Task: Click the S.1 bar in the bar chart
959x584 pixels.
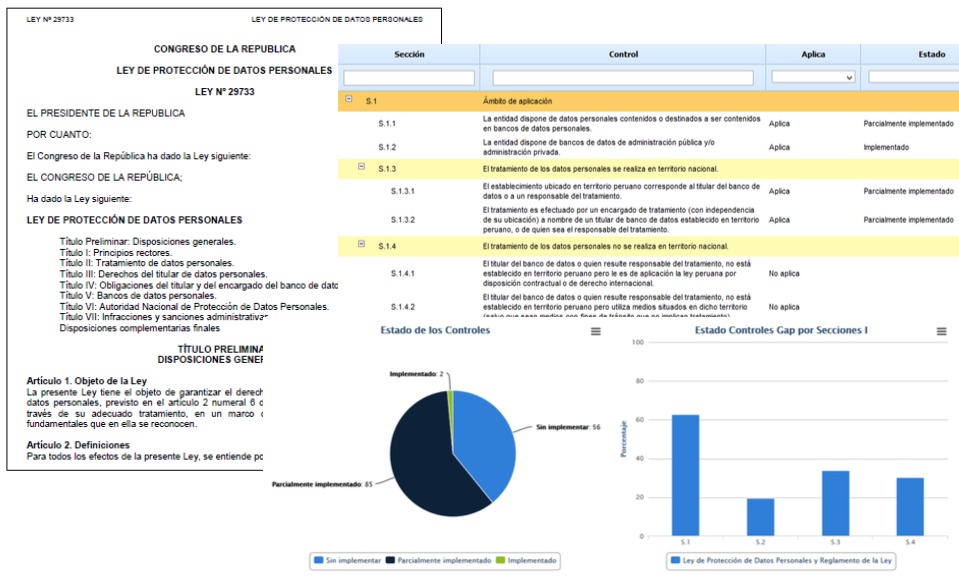Action: pyautogui.click(x=685, y=475)
